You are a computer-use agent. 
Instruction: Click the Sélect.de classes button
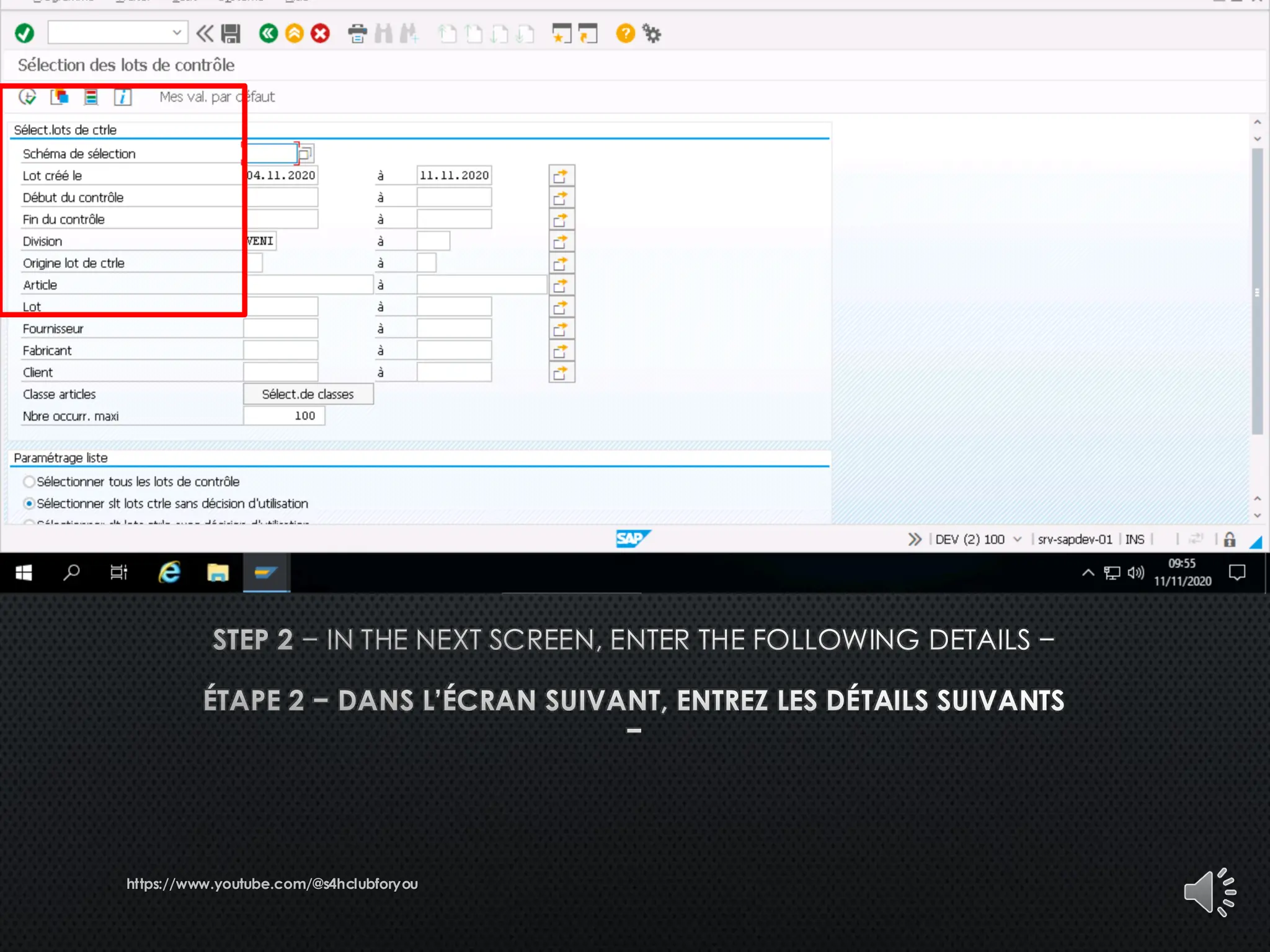308,394
